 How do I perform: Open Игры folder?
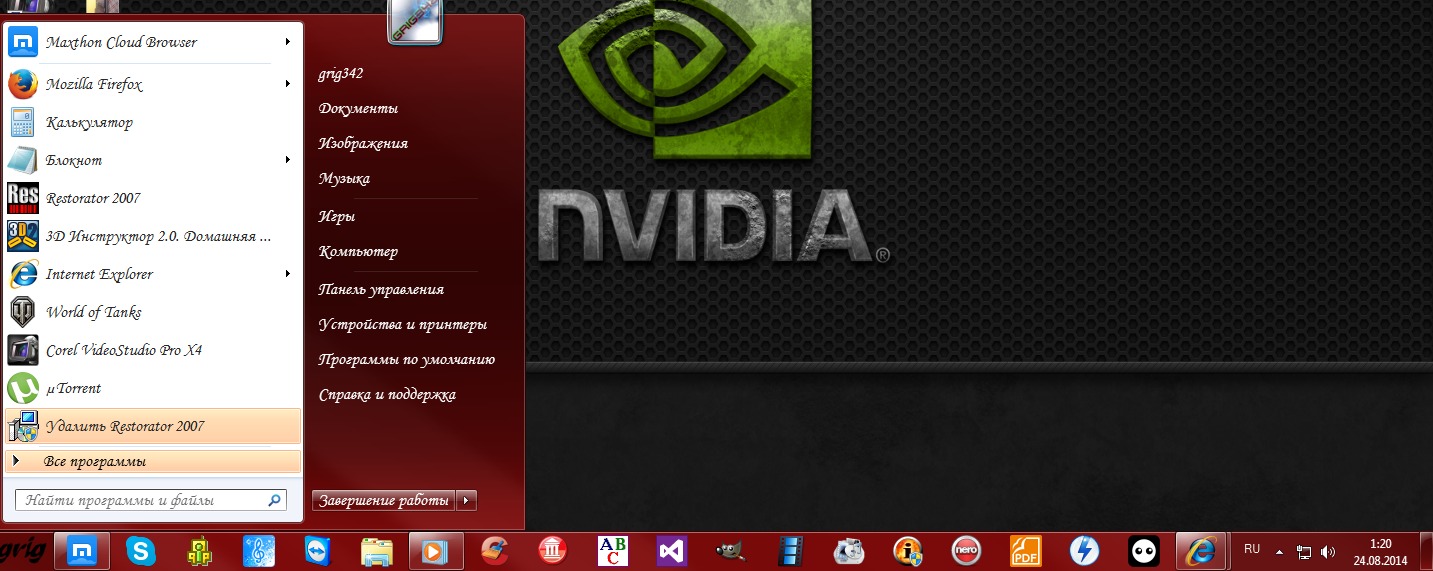pos(337,216)
